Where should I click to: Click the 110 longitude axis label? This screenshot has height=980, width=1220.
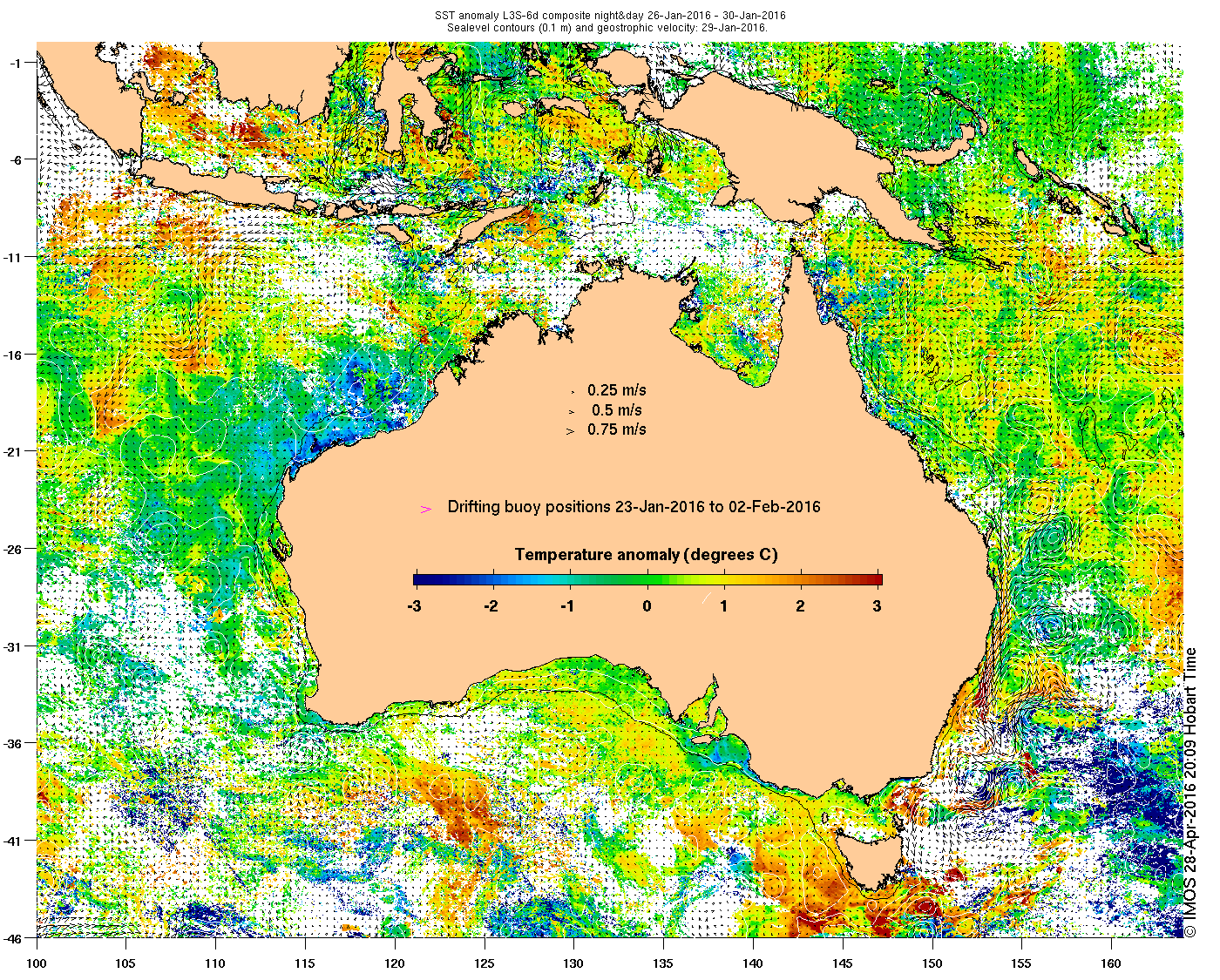[x=215, y=963]
